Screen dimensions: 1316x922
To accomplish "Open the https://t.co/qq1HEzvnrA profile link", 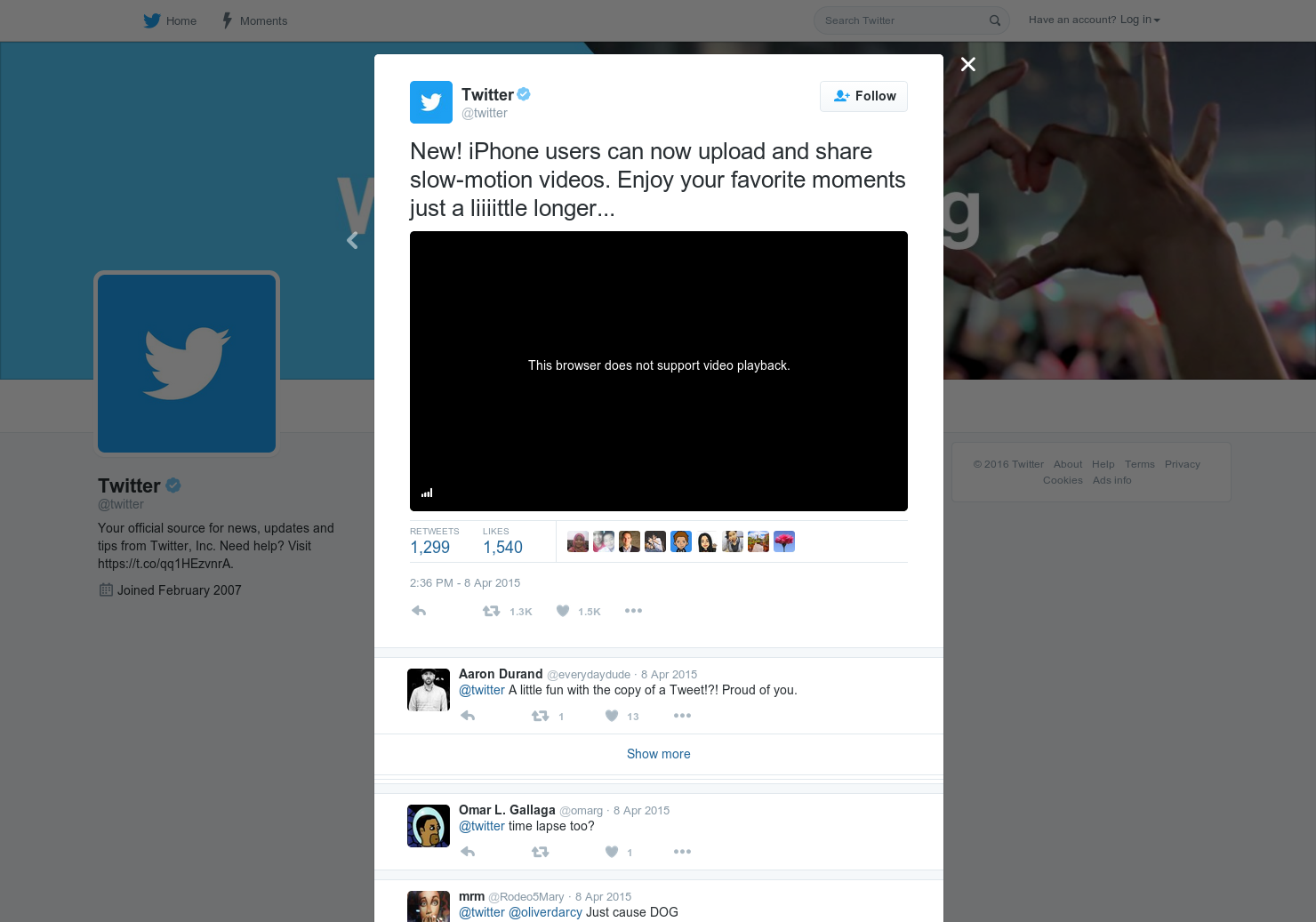I will (x=164, y=563).
